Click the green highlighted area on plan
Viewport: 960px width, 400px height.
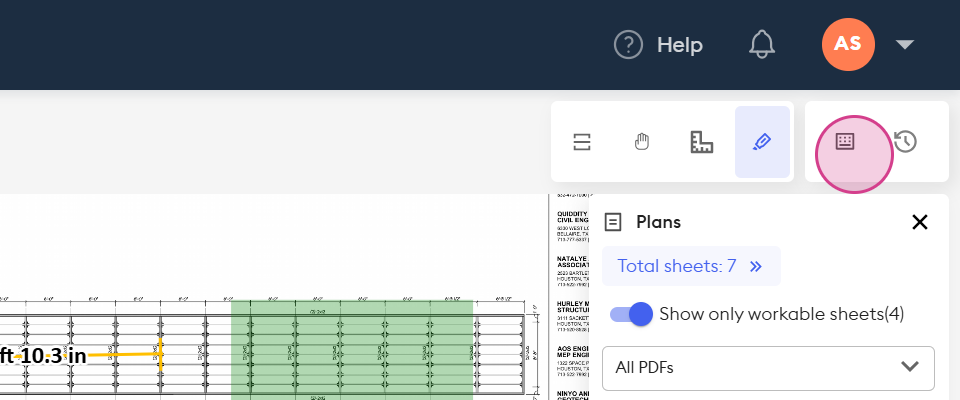click(x=352, y=350)
